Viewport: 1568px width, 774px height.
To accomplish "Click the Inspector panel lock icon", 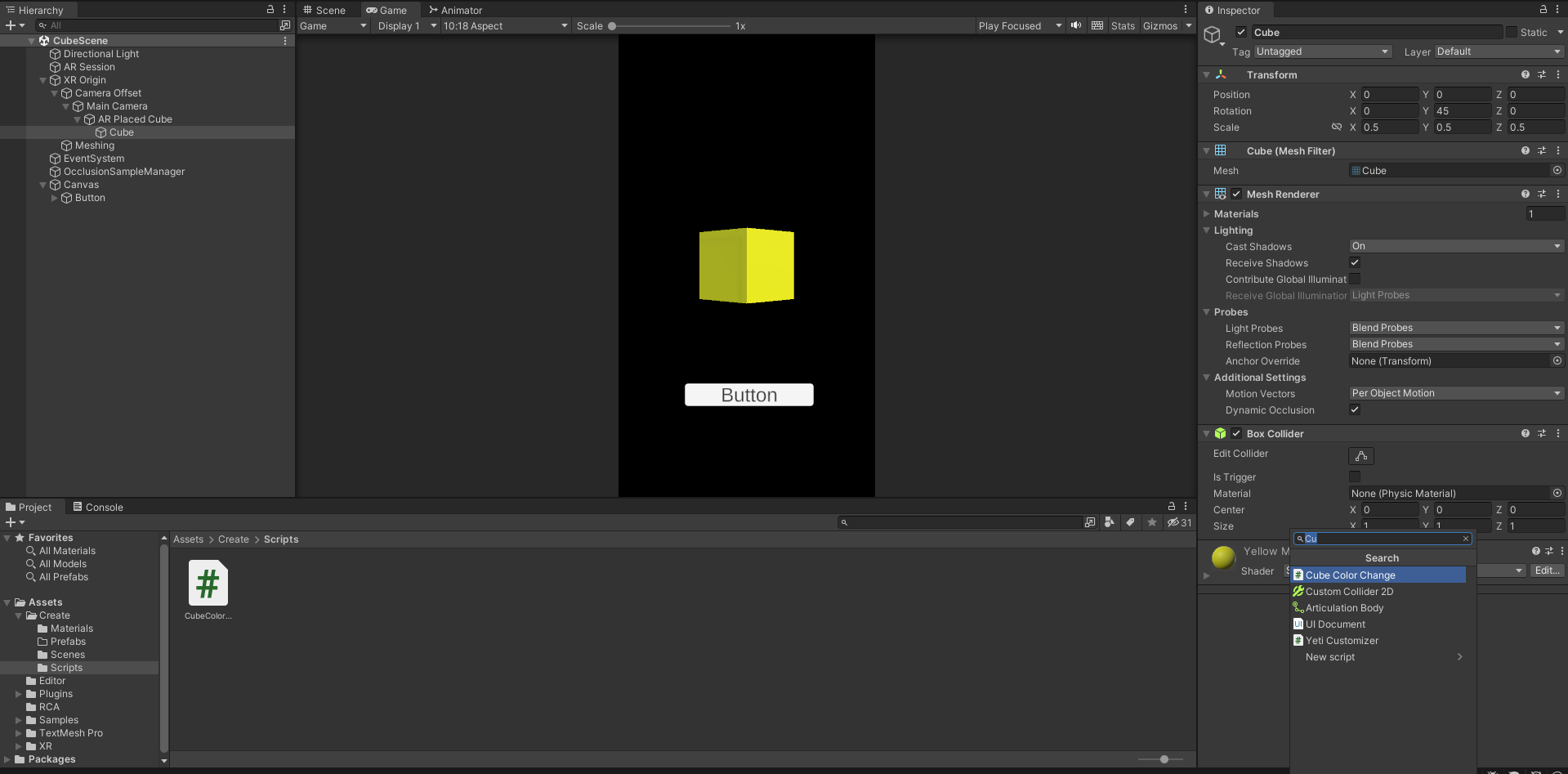I will tap(1543, 9).
